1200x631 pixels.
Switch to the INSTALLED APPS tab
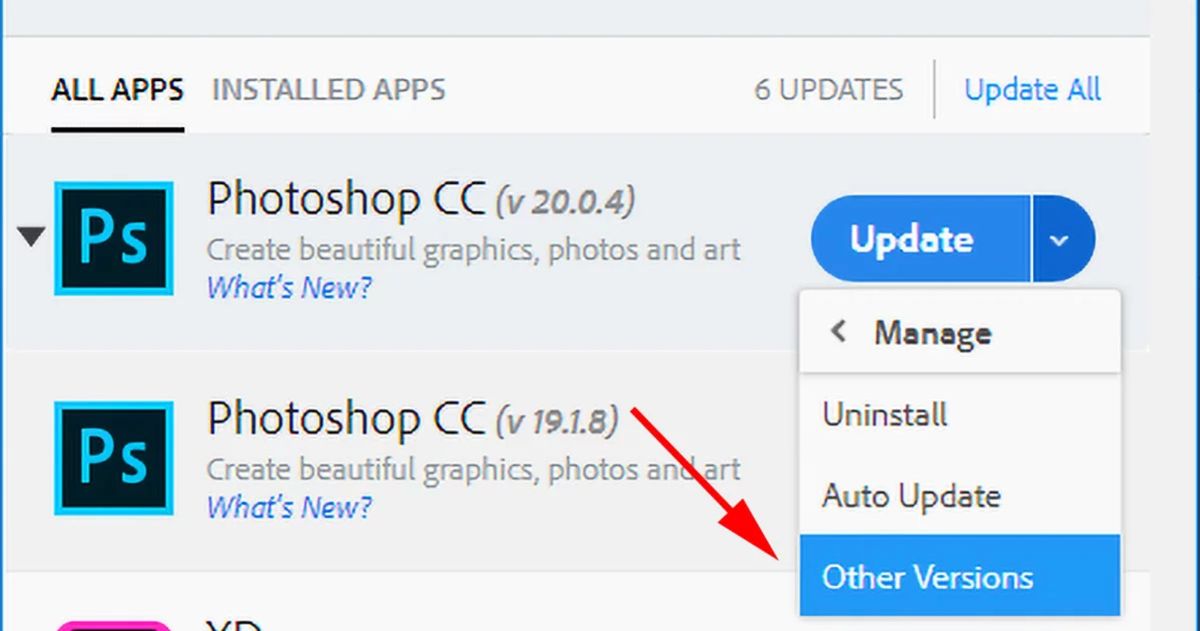click(328, 90)
